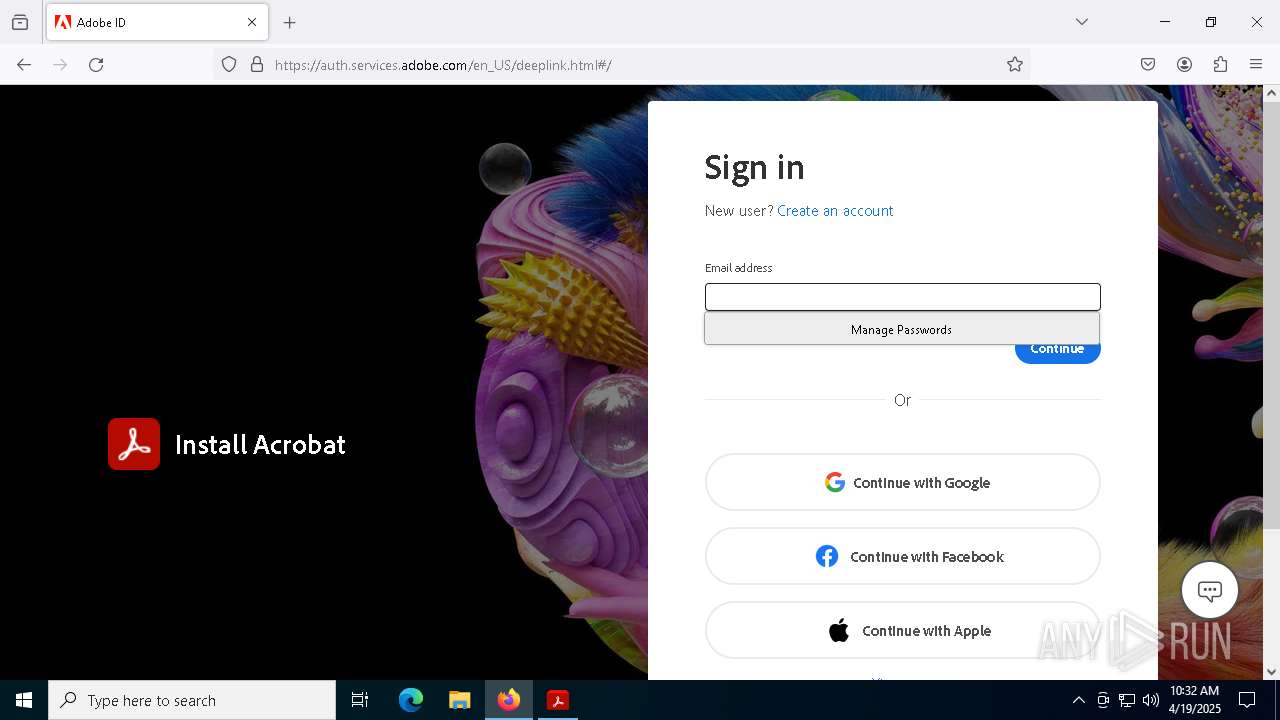Show hidden system tray icons
This screenshot has width=1280, height=720.
1078,700
